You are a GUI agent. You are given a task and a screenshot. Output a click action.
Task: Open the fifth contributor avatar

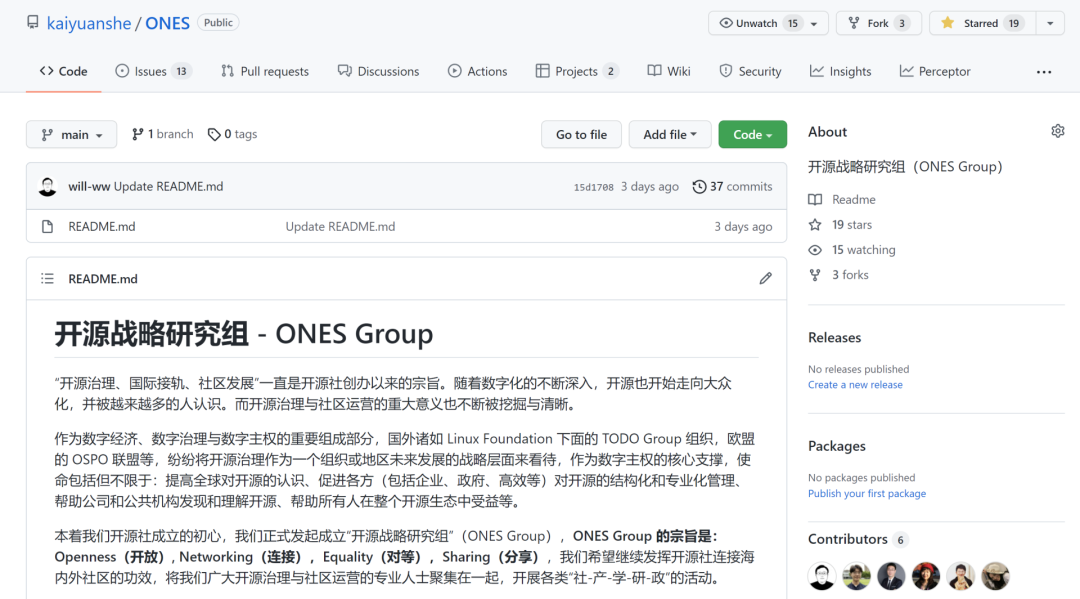pos(961,576)
